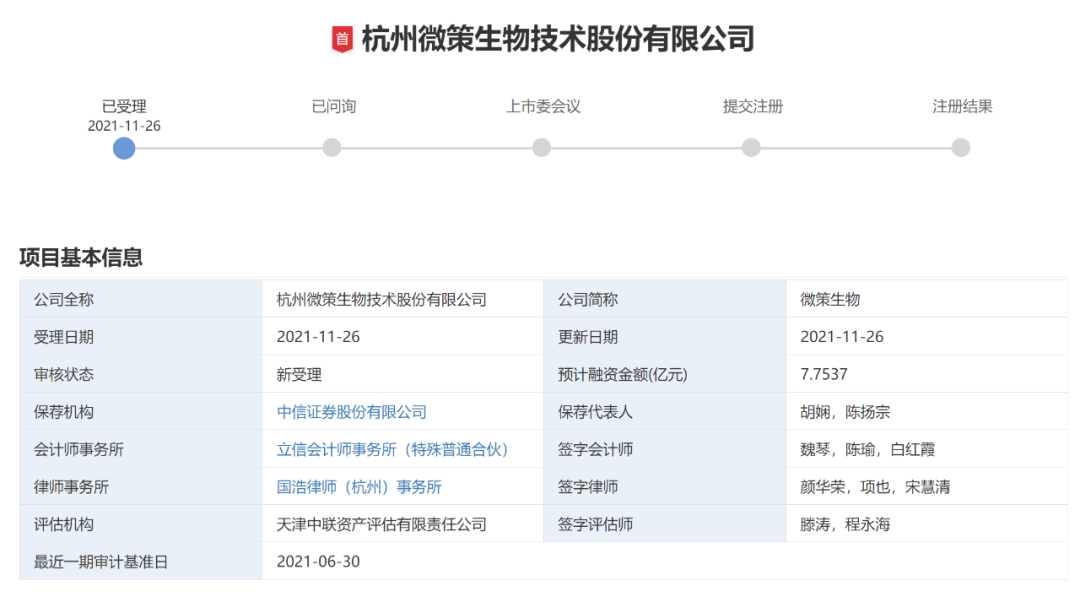
Task: Click the 2021-06-30 audit base date value
Action: tap(318, 561)
